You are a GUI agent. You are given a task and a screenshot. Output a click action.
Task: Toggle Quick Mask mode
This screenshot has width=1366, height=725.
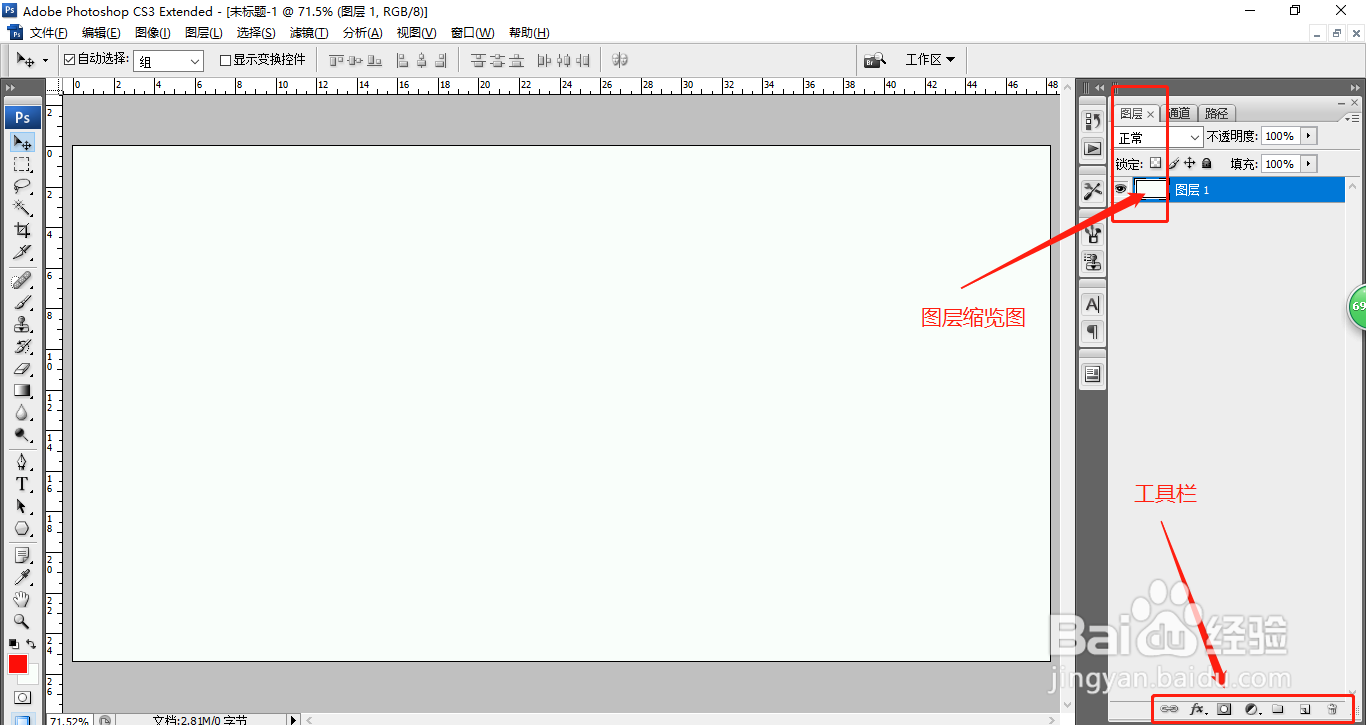[22, 697]
